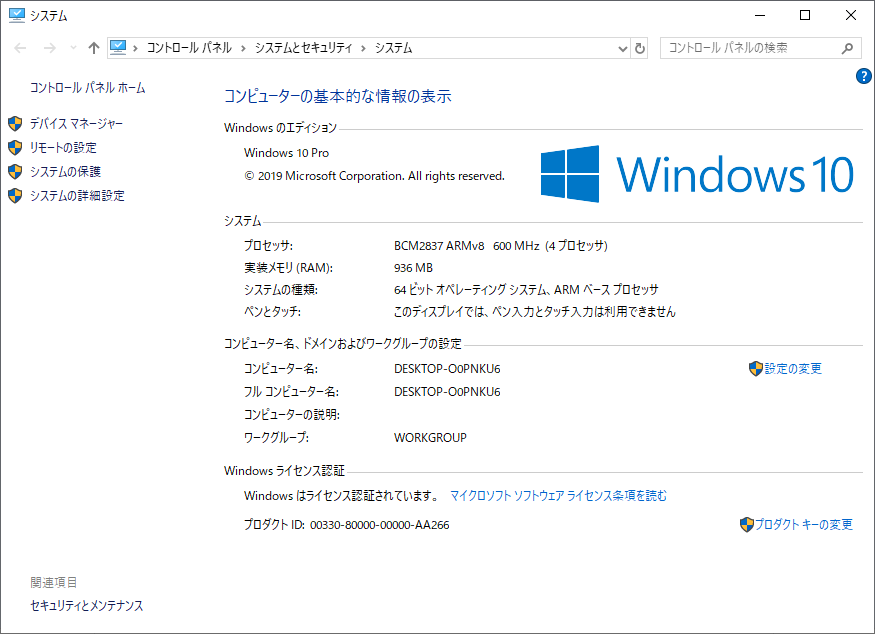This screenshot has width=875, height=634.
Task: Open システムの詳細設定 in the sidebar
Action: tap(76, 195)
